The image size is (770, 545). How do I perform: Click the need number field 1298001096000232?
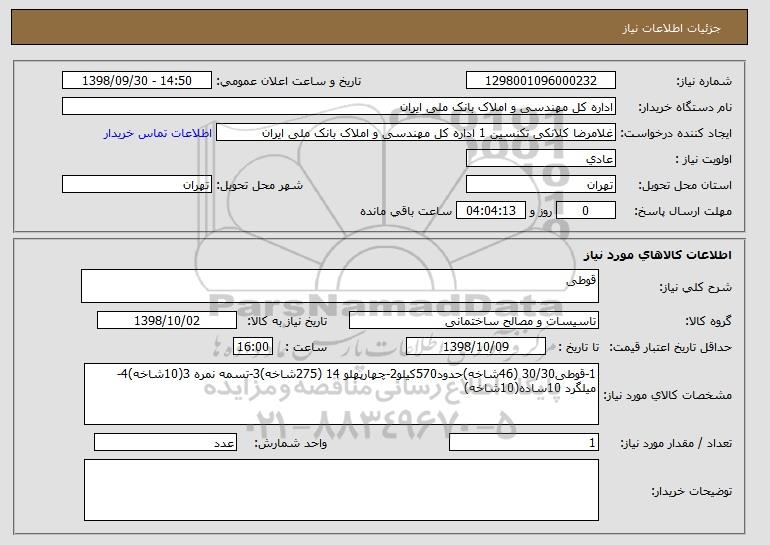tap(541, 81)
